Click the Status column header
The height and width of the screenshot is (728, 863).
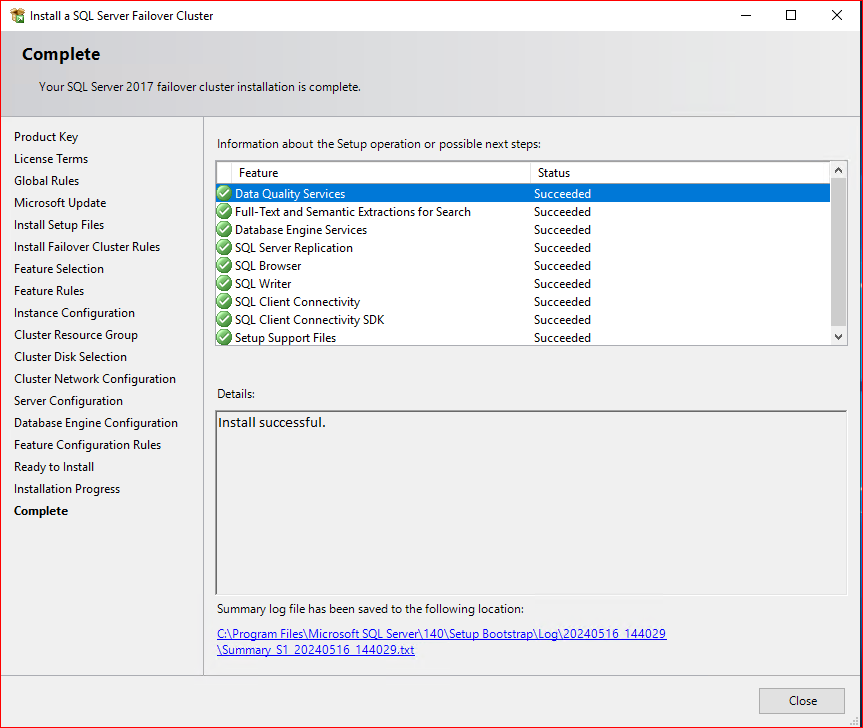(680, 173)
